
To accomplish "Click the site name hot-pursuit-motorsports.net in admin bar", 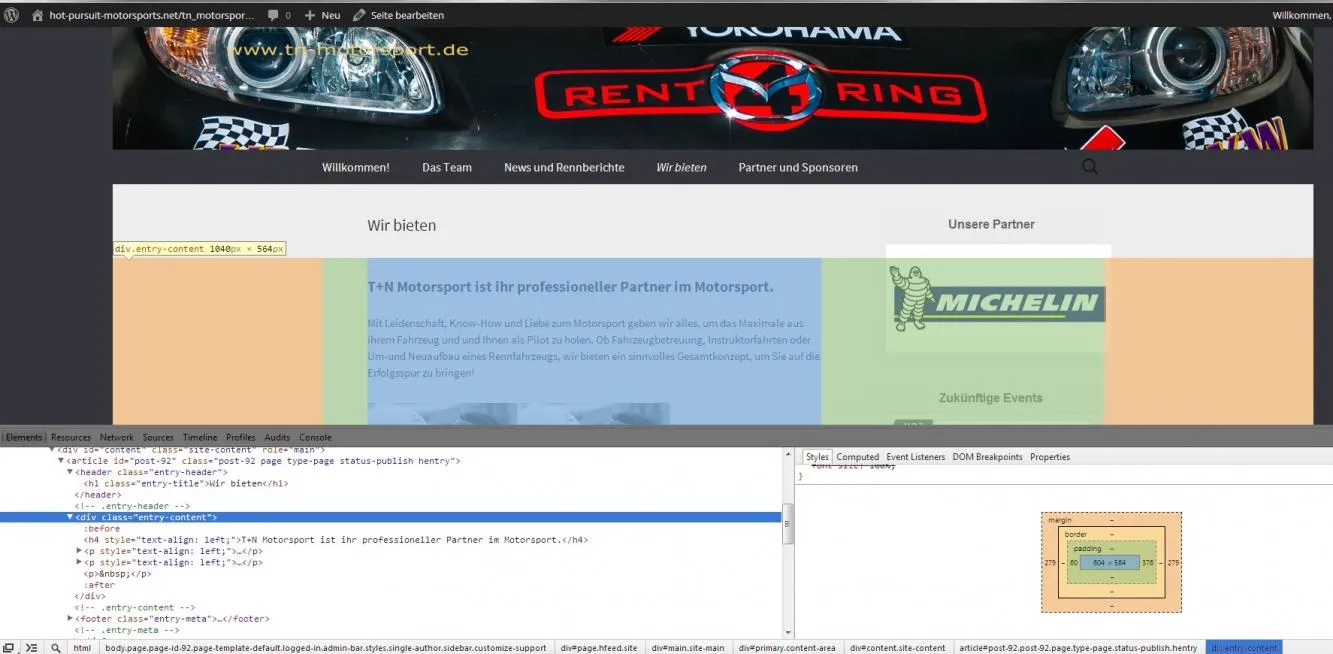I will tap(151, 15).
